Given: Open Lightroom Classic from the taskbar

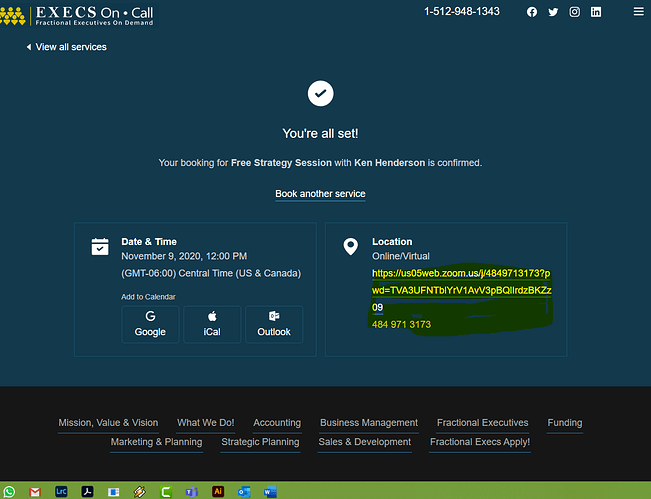Looking at the screenshot, I should (61, 492).
